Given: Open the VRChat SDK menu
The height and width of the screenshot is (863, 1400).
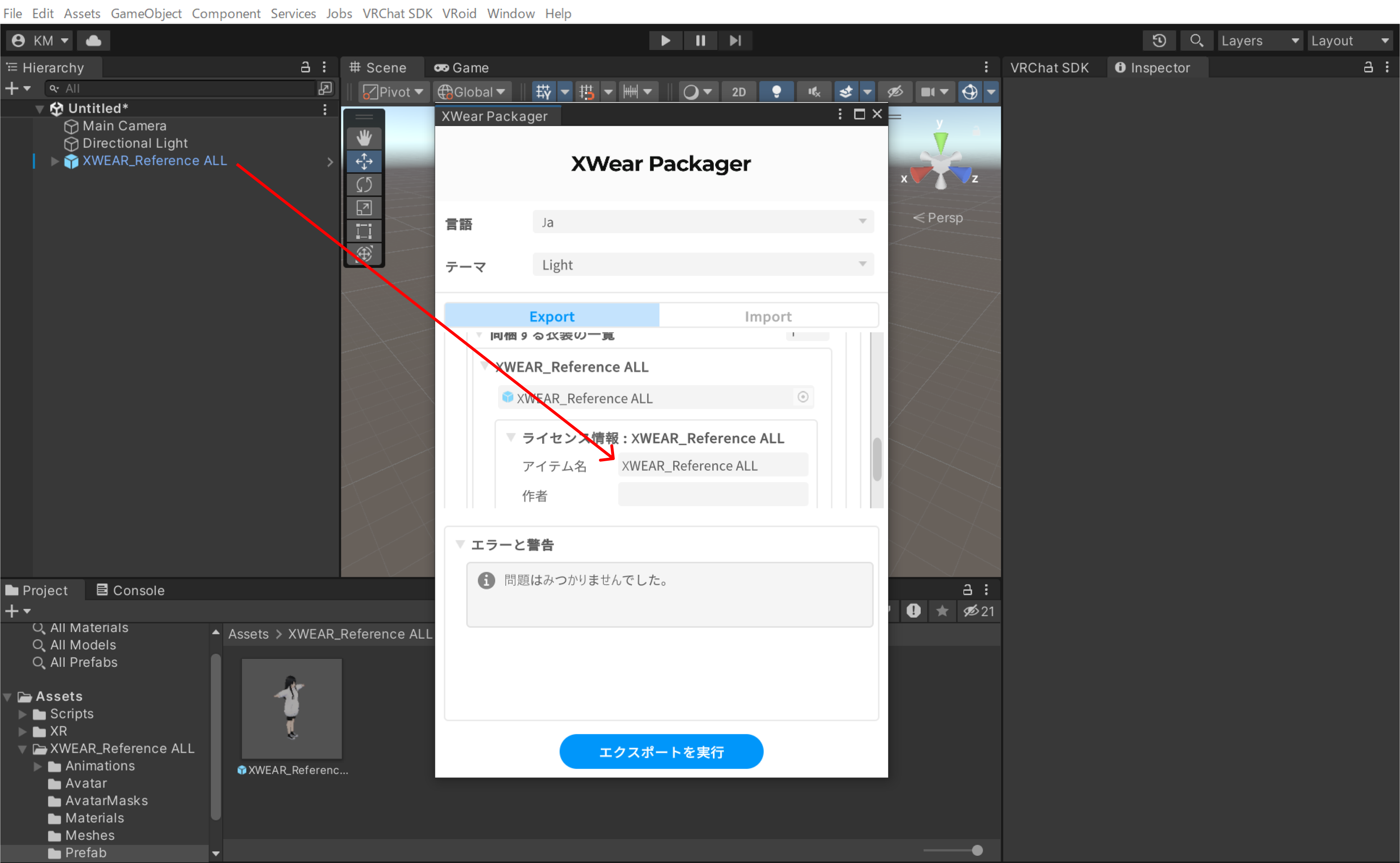Looking at the screenshot, I should pyautogui.click(x=397, y=13).
